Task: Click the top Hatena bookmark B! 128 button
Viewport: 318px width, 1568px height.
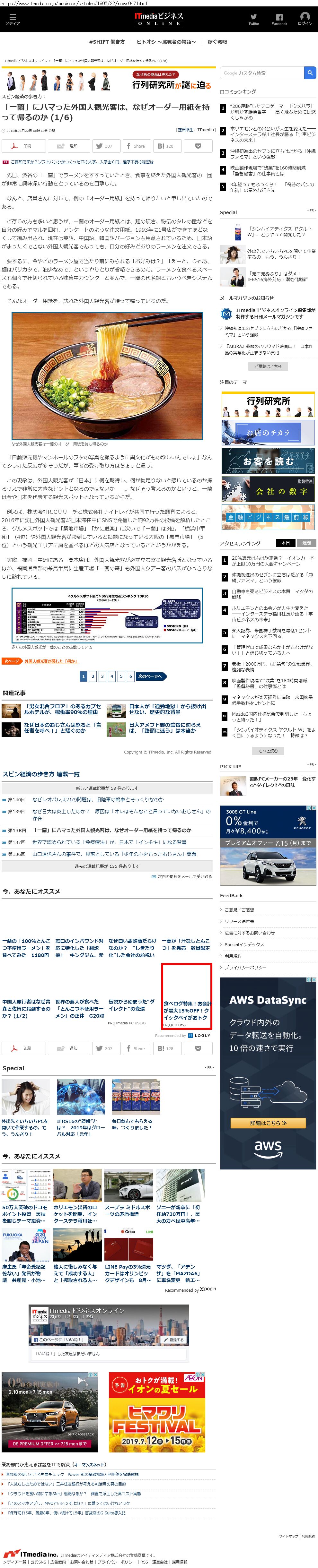Action: coord(166,146)
